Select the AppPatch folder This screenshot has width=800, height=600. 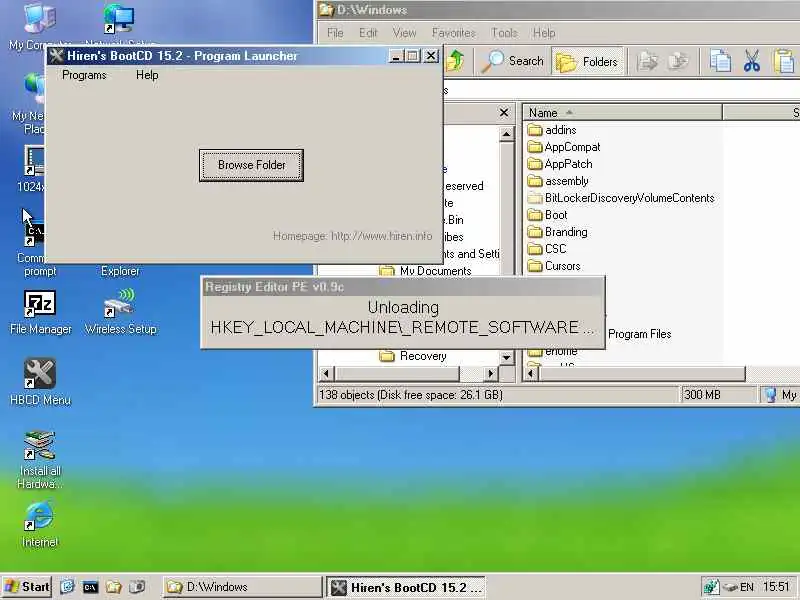pos(560,164)
